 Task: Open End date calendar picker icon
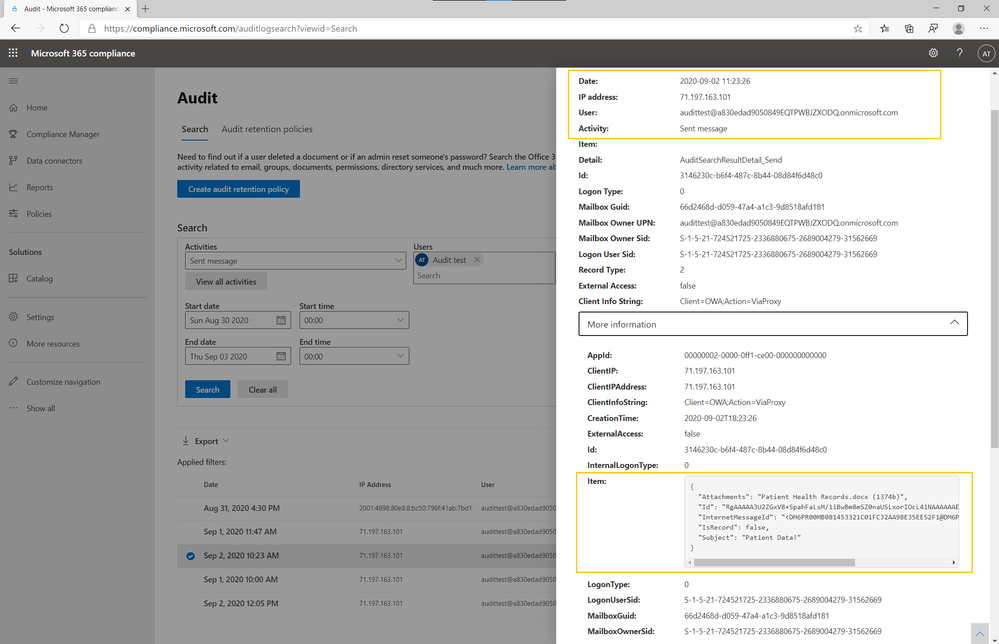click(281, 357)
